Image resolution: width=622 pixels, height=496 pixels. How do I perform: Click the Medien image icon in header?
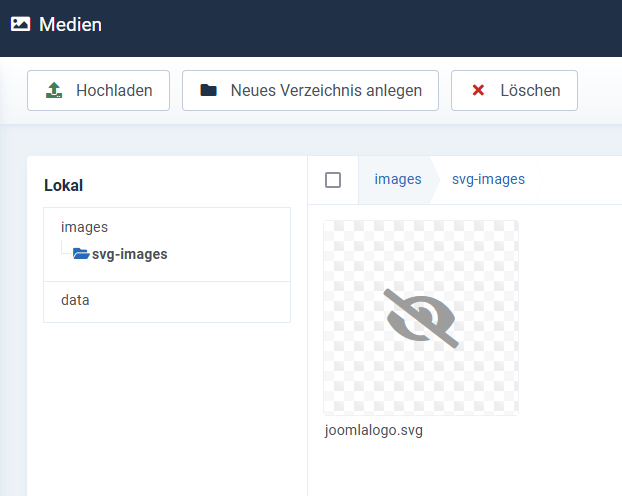coord(20,24)
